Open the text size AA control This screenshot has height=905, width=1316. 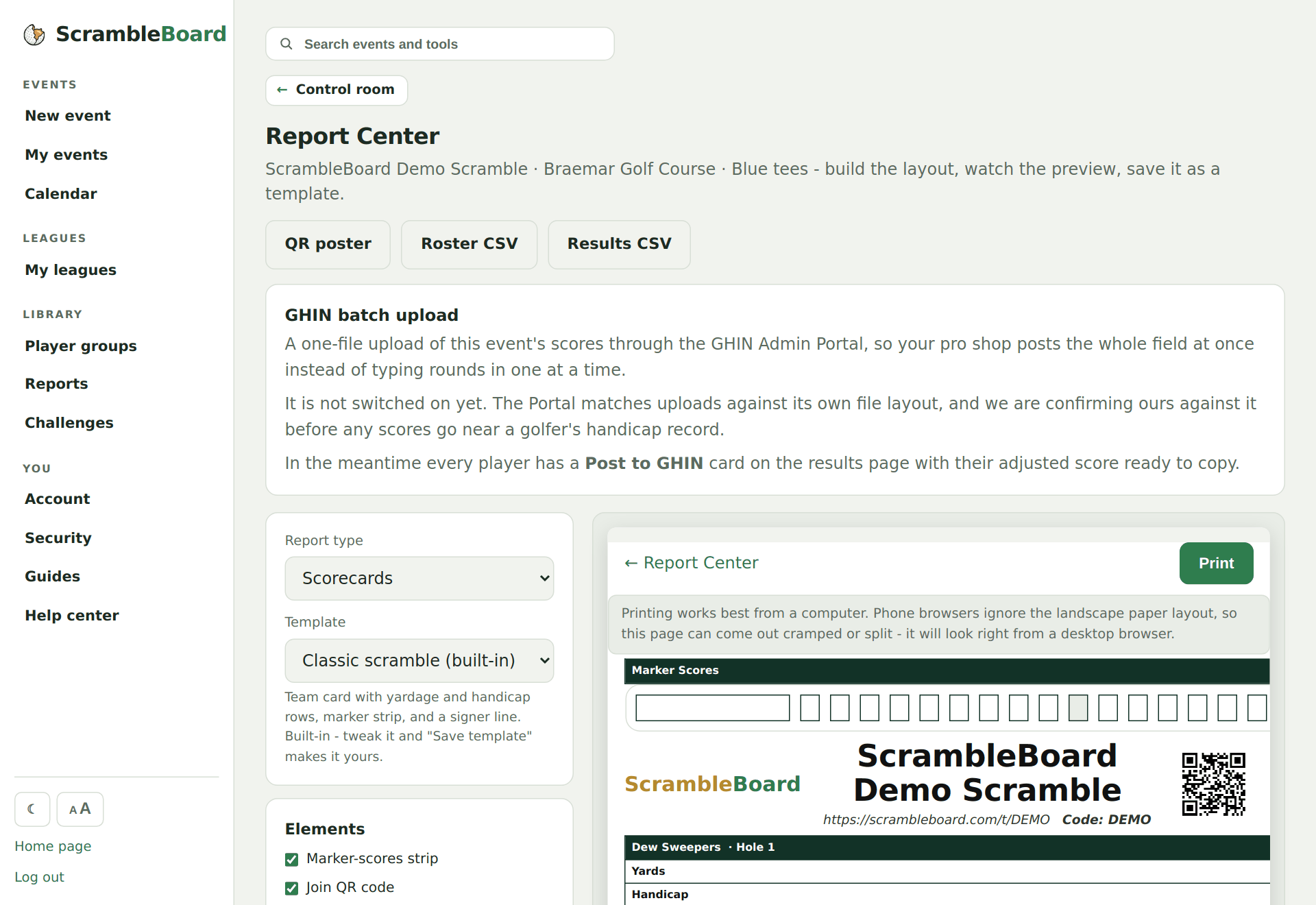tap(80, 809)
